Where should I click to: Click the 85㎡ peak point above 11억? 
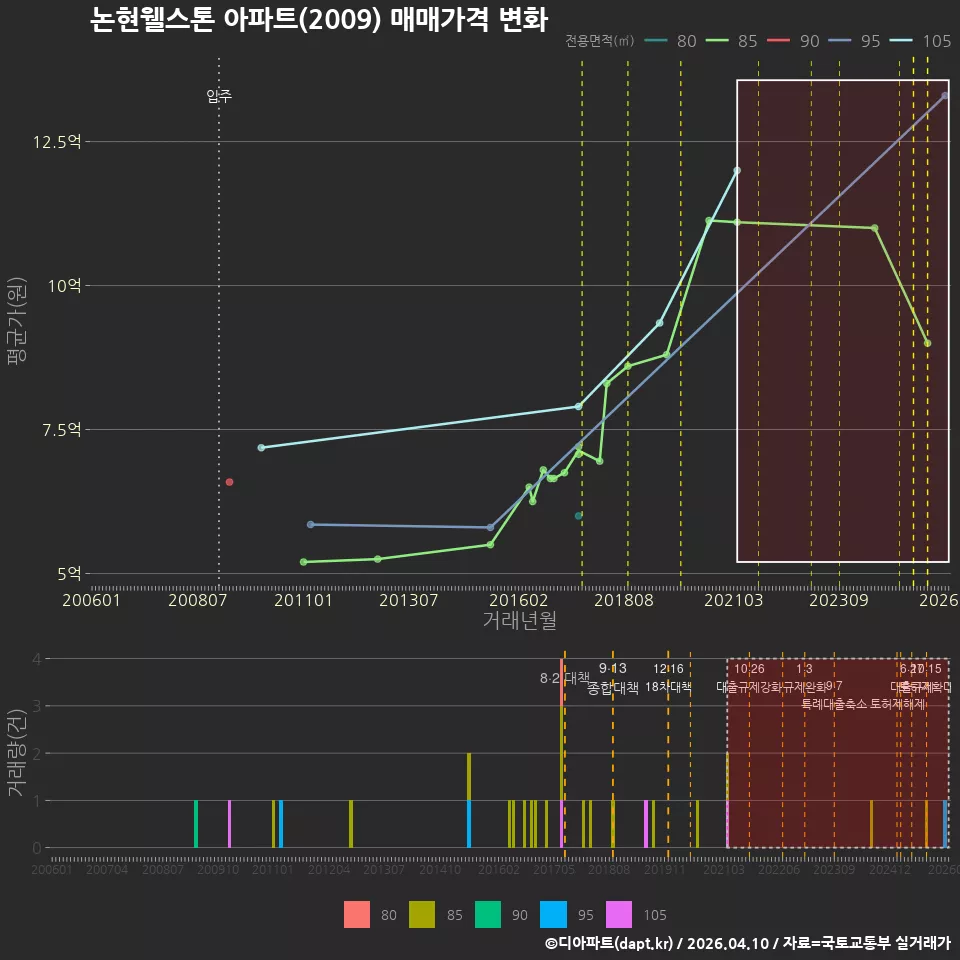point(709,220)
